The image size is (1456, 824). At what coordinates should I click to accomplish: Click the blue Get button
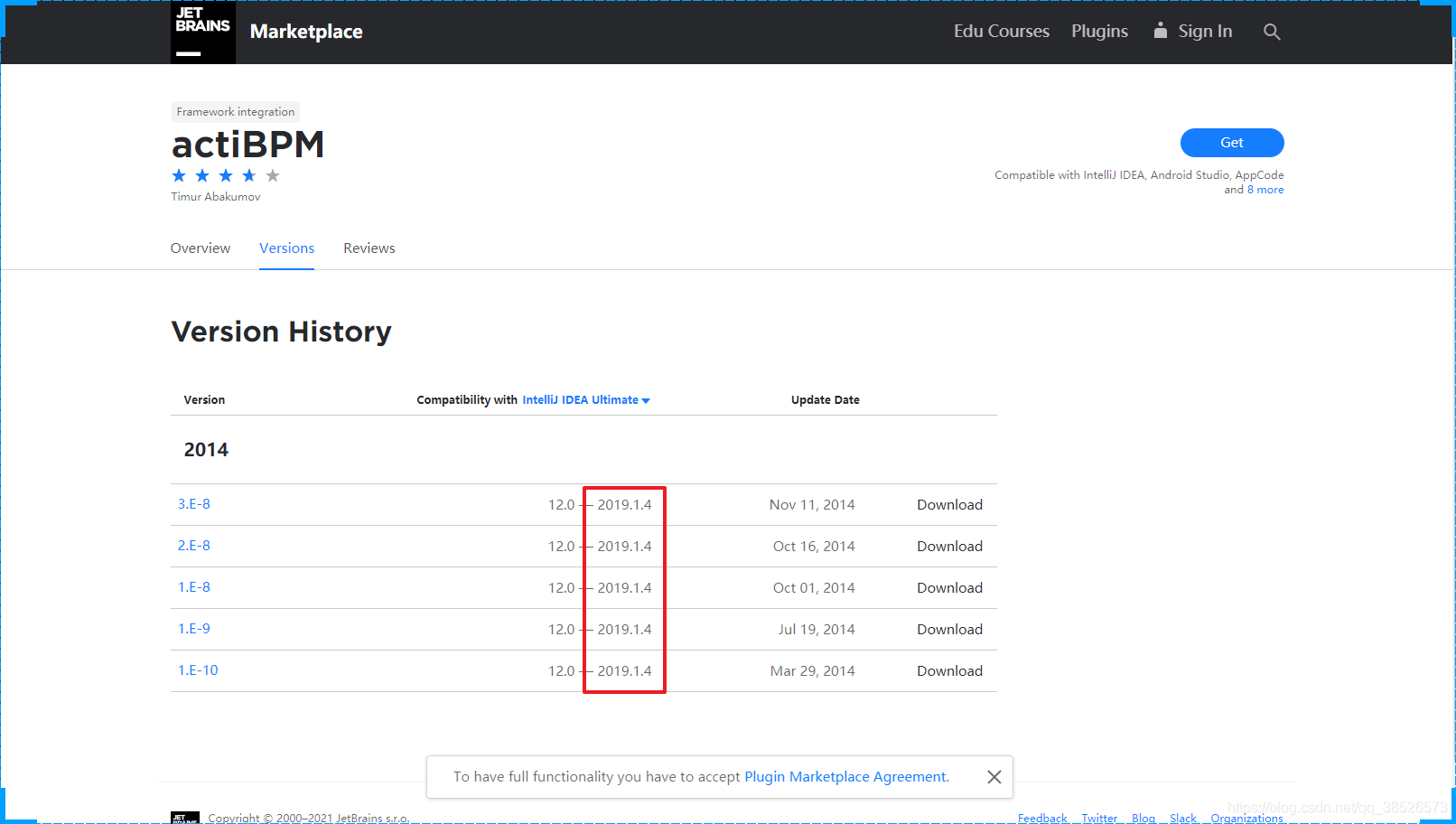tap(1232, 143)
